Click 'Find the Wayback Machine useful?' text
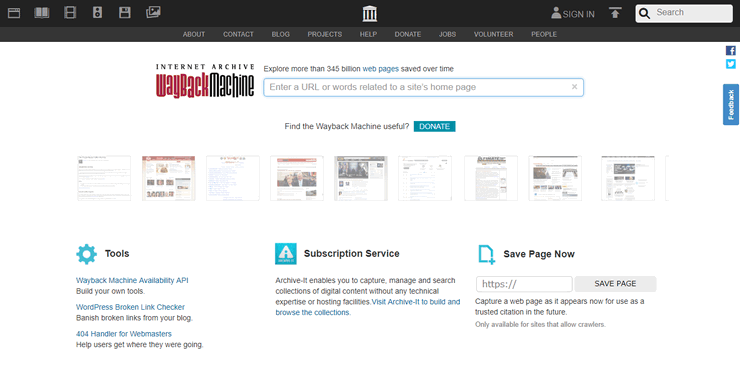The image size is (740, 365). pos(347,127)
